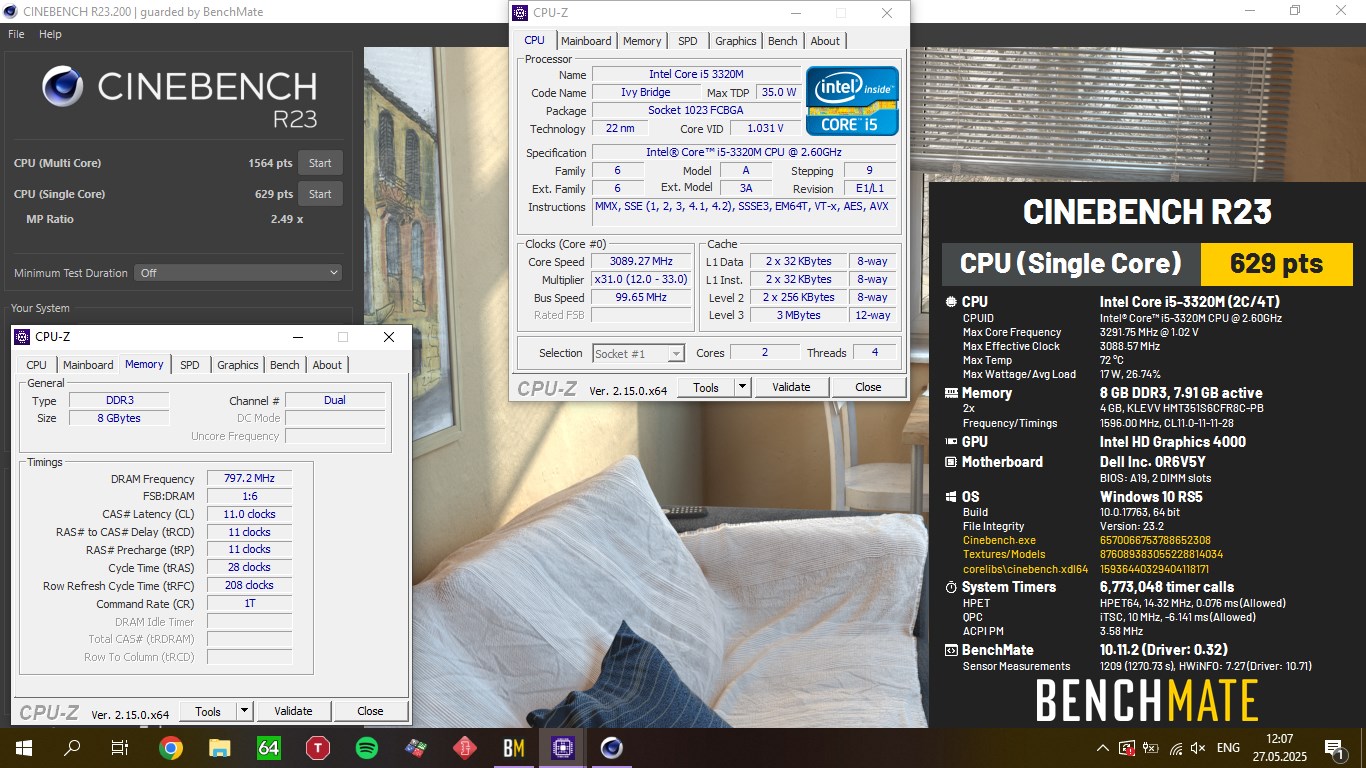Start the CPU (Single Core) test
1366x768 pixels.
coord(320,194)
